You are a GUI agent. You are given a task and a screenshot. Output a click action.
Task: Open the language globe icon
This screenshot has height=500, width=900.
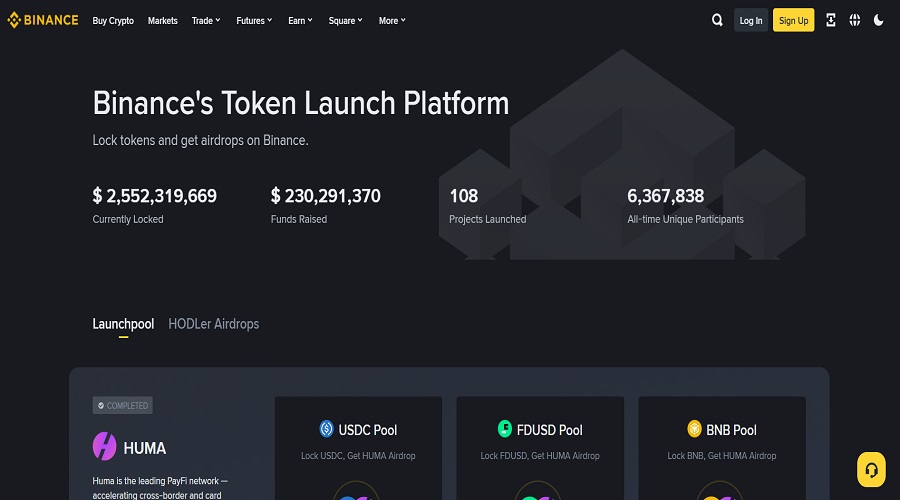[x=855, y=20]
